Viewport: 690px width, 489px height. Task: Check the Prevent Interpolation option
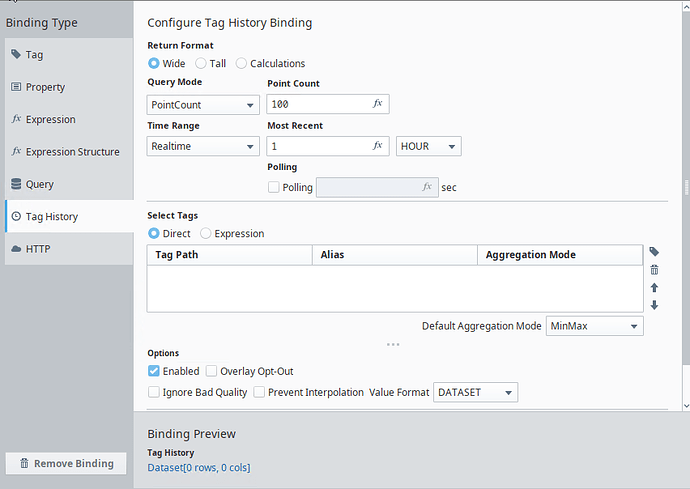coord(259,392)
